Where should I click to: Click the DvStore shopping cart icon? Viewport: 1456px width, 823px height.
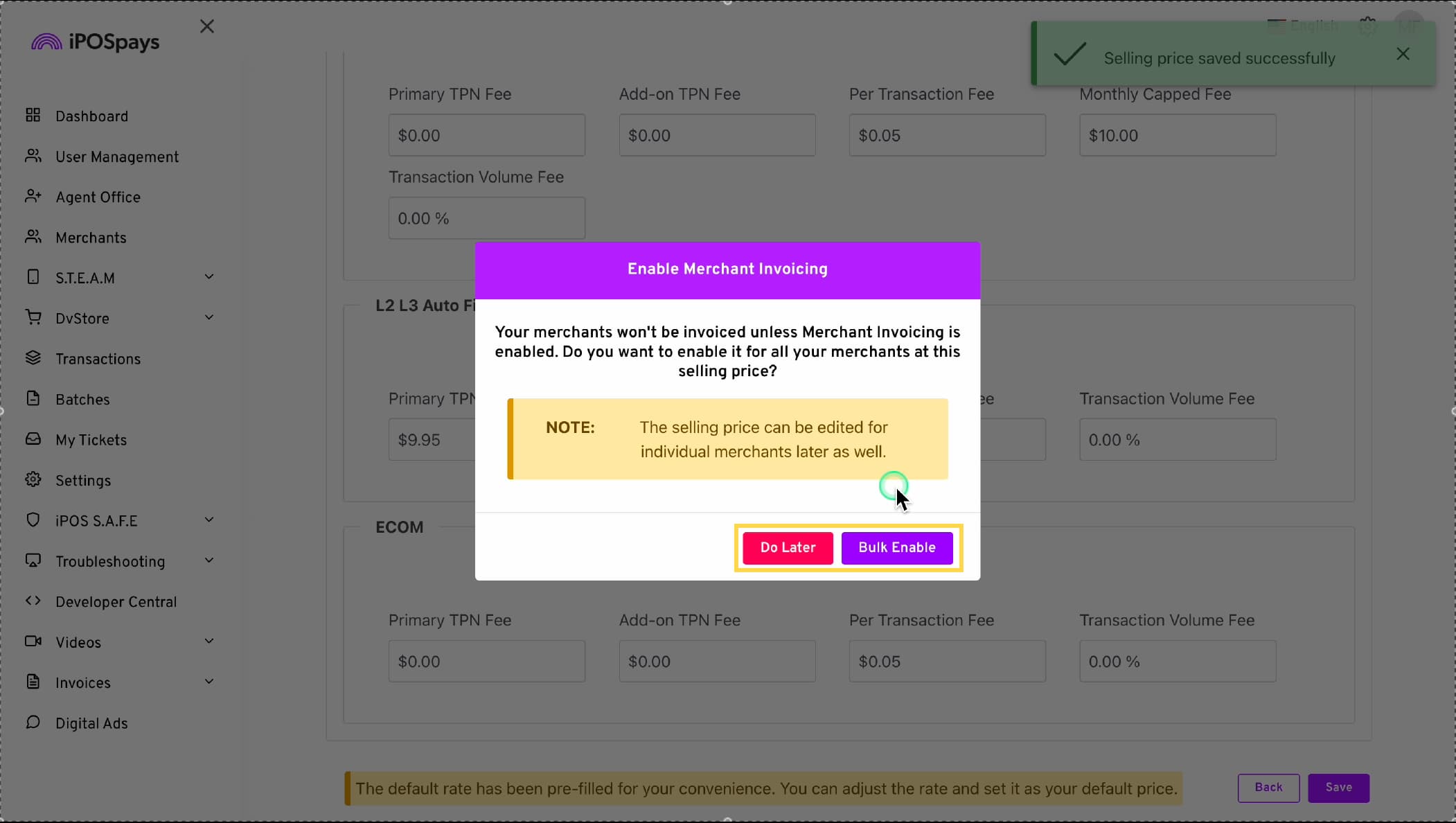coord(33,317)
